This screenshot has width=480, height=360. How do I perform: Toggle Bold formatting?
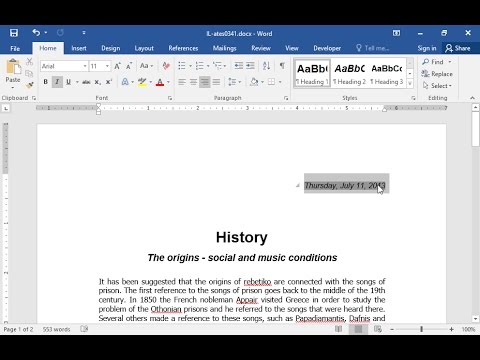(46, 82)
